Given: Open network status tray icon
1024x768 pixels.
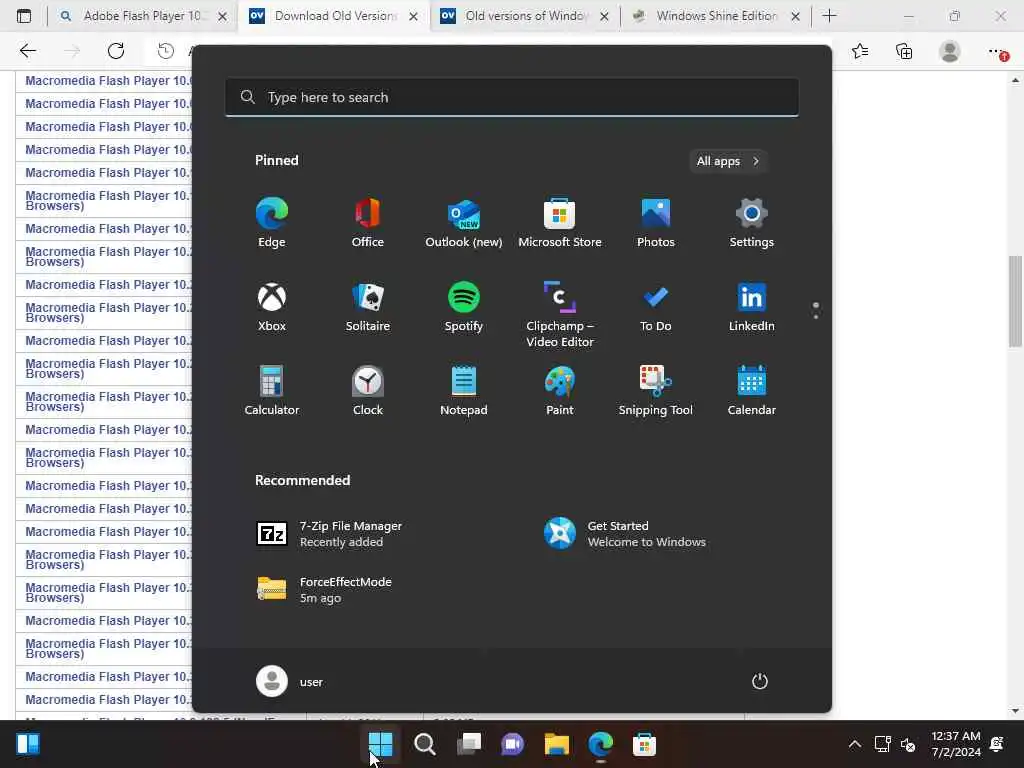Looking at the screenshot, I should coord(883,744).
